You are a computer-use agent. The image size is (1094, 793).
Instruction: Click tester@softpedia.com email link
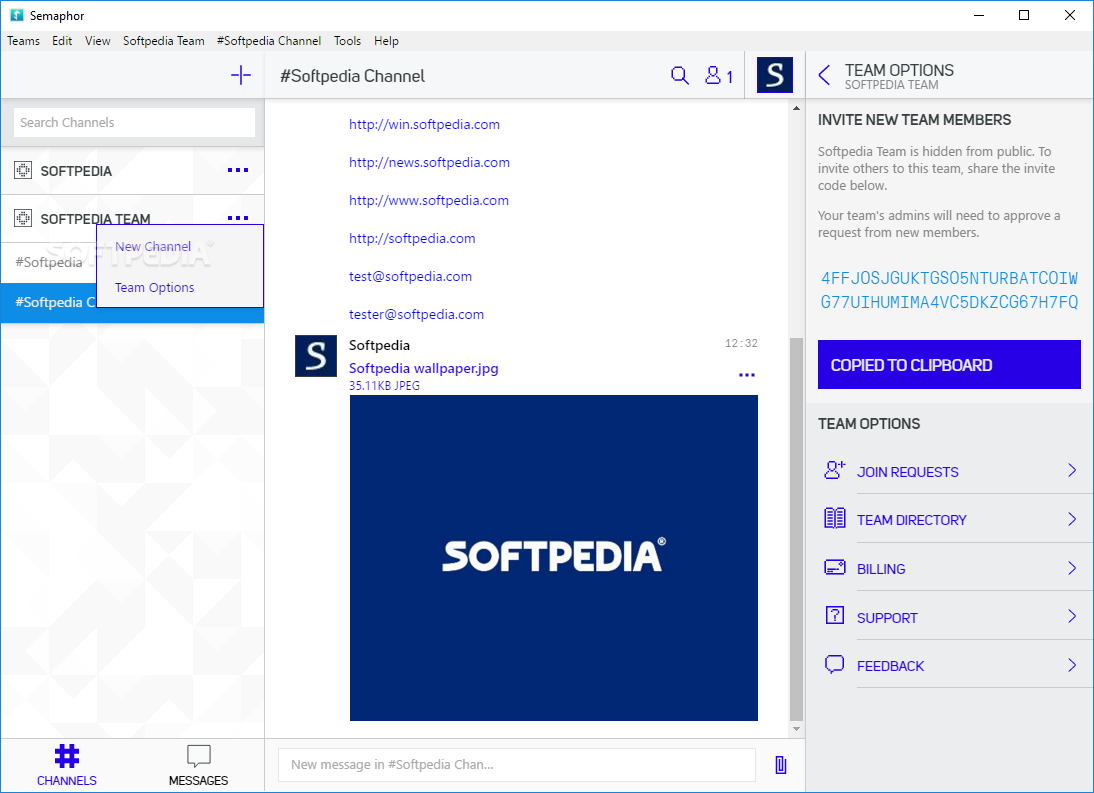pos(416,315)
